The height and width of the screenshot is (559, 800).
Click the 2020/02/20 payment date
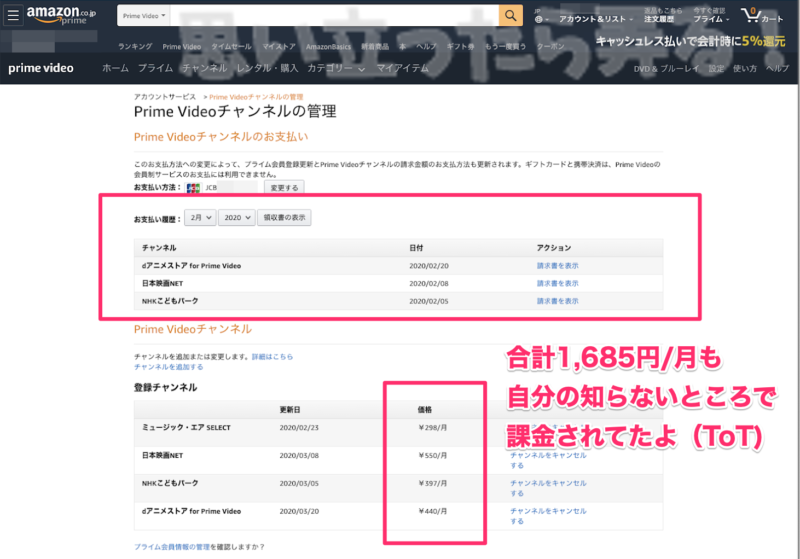tap(429, 266)
